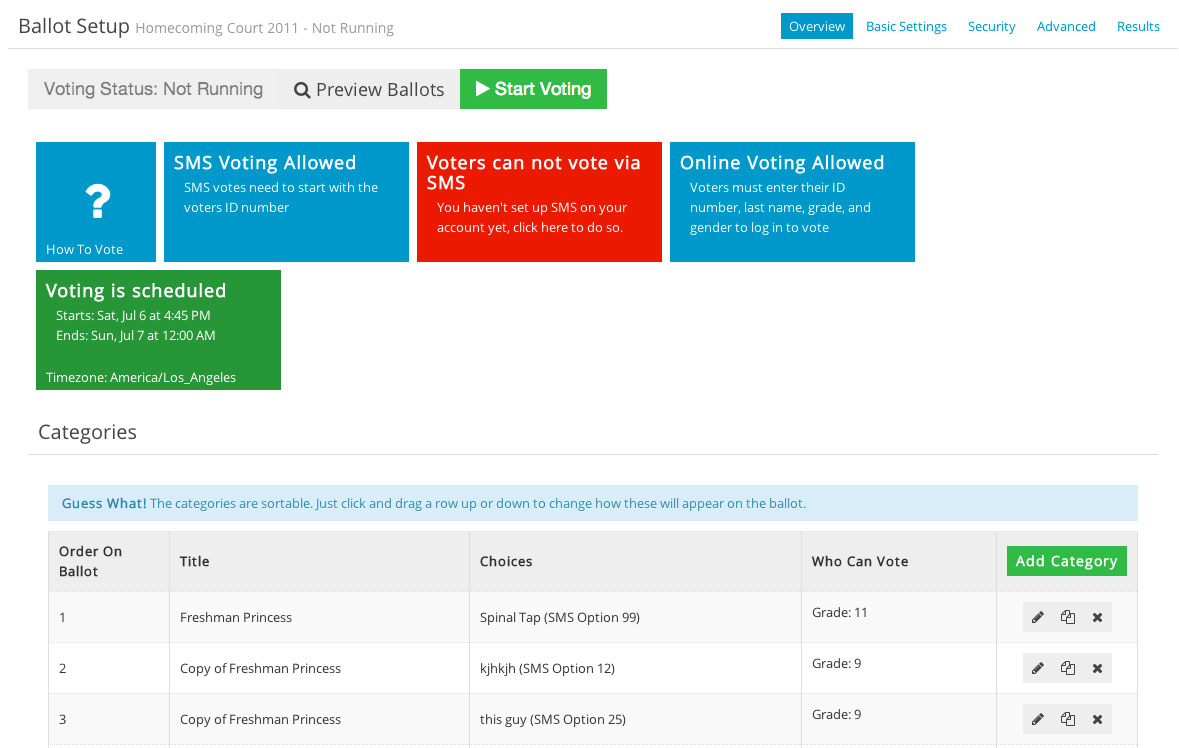Click the Ballot Setup page title

(x=74, y=26)
